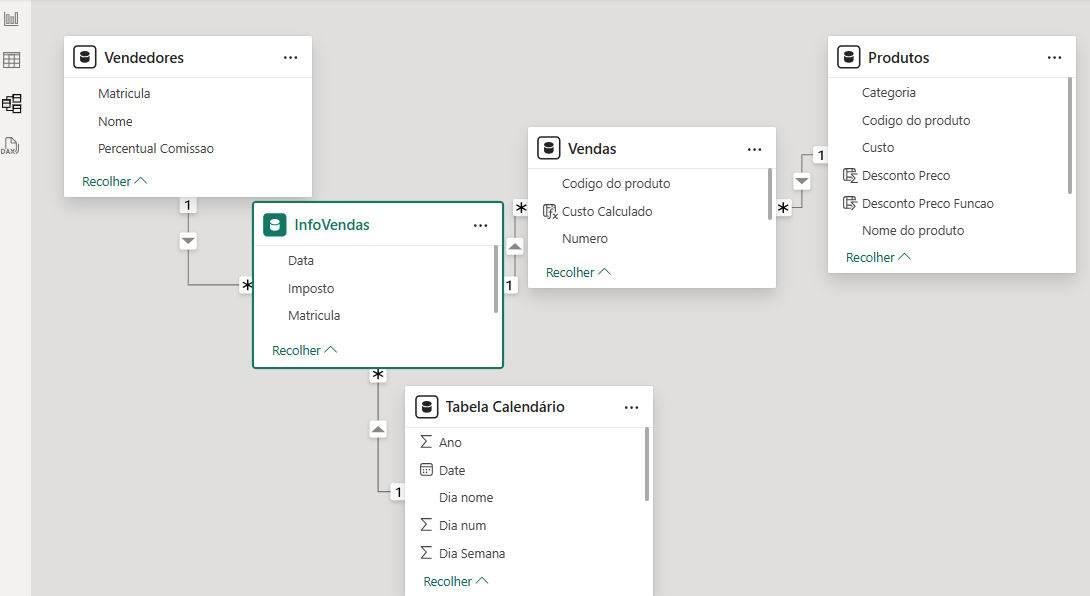Click the Produtos table scrollbar
Viewport: 1090px width, 596px height.
point(1070,135)
